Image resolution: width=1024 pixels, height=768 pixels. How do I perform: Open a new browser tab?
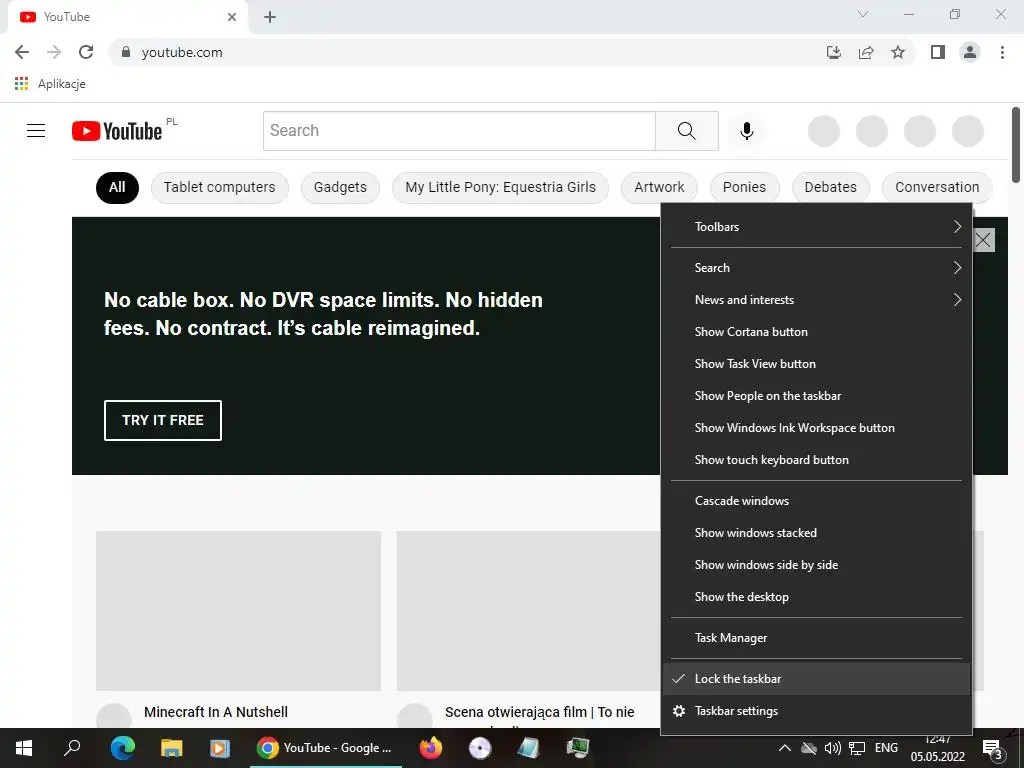point(270,17)
